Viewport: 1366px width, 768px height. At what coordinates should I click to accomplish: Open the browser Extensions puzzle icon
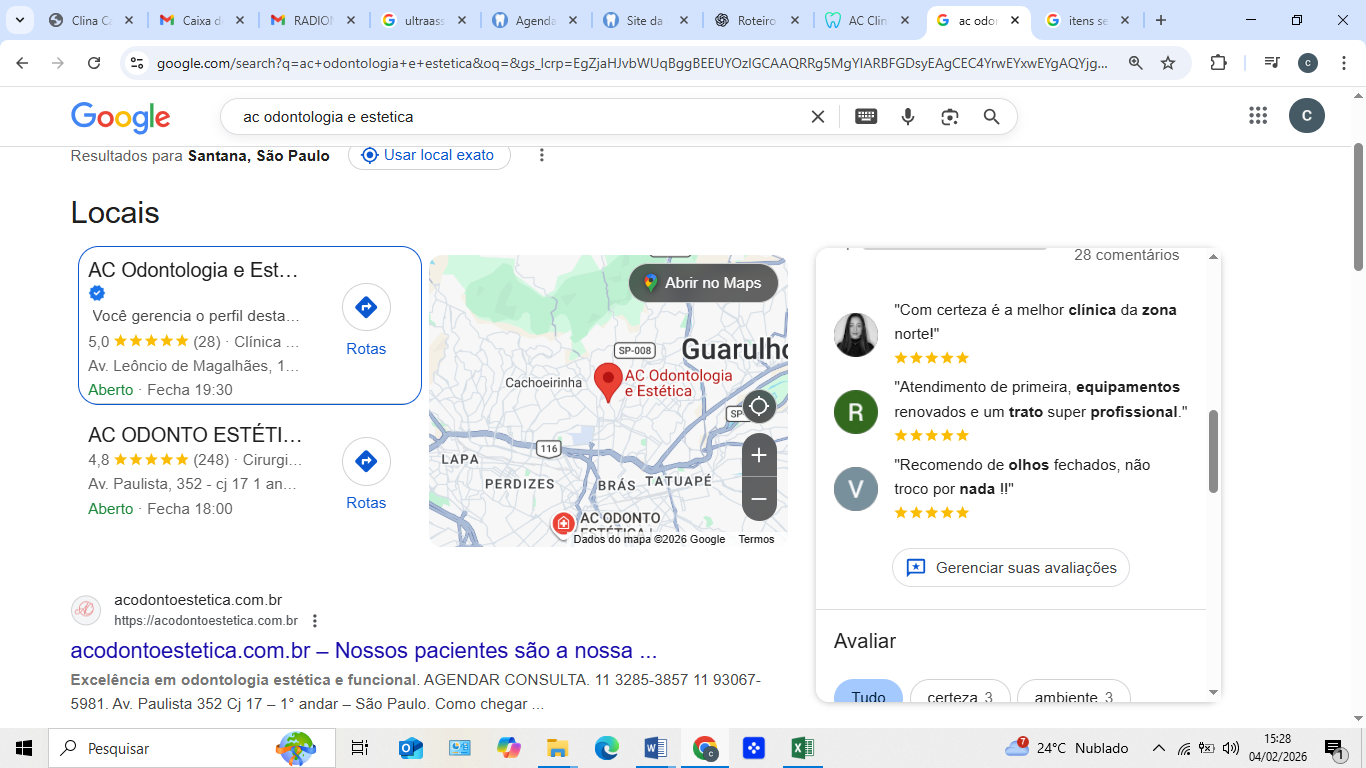coord(1219,62)
